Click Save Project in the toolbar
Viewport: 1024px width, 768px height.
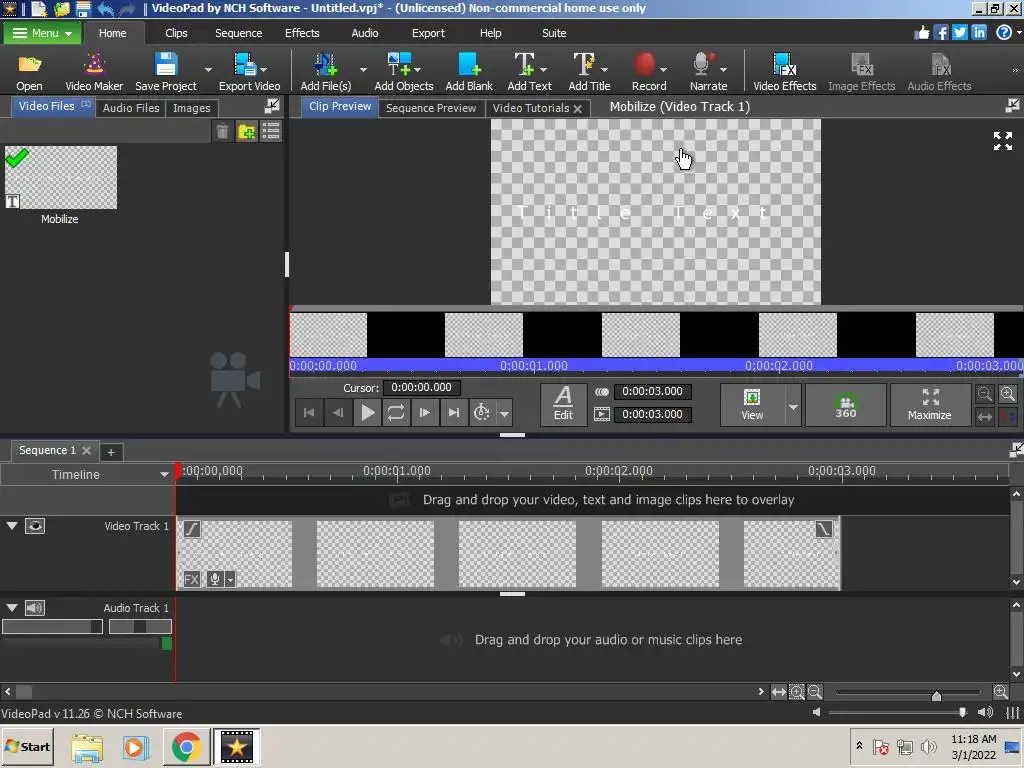coord(166,72)
